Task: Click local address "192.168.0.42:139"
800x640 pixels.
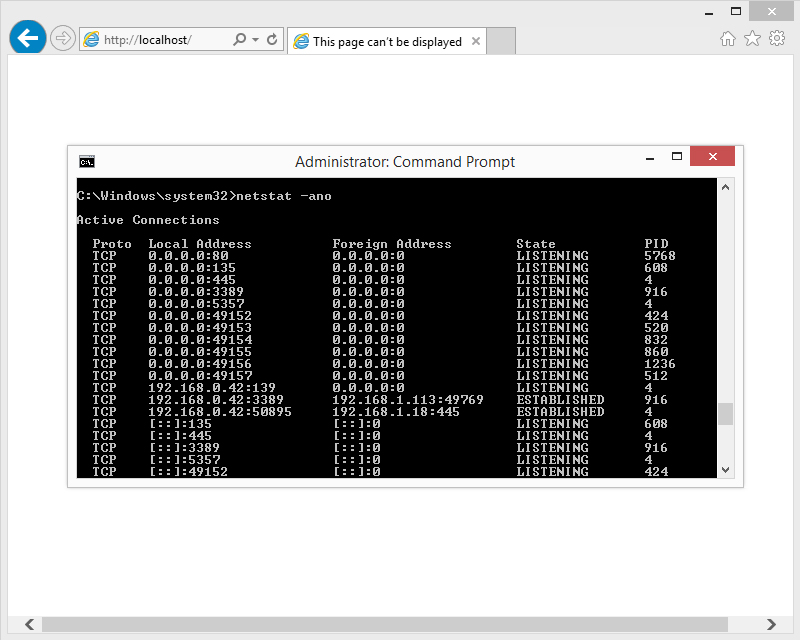Action: [212, 388]
